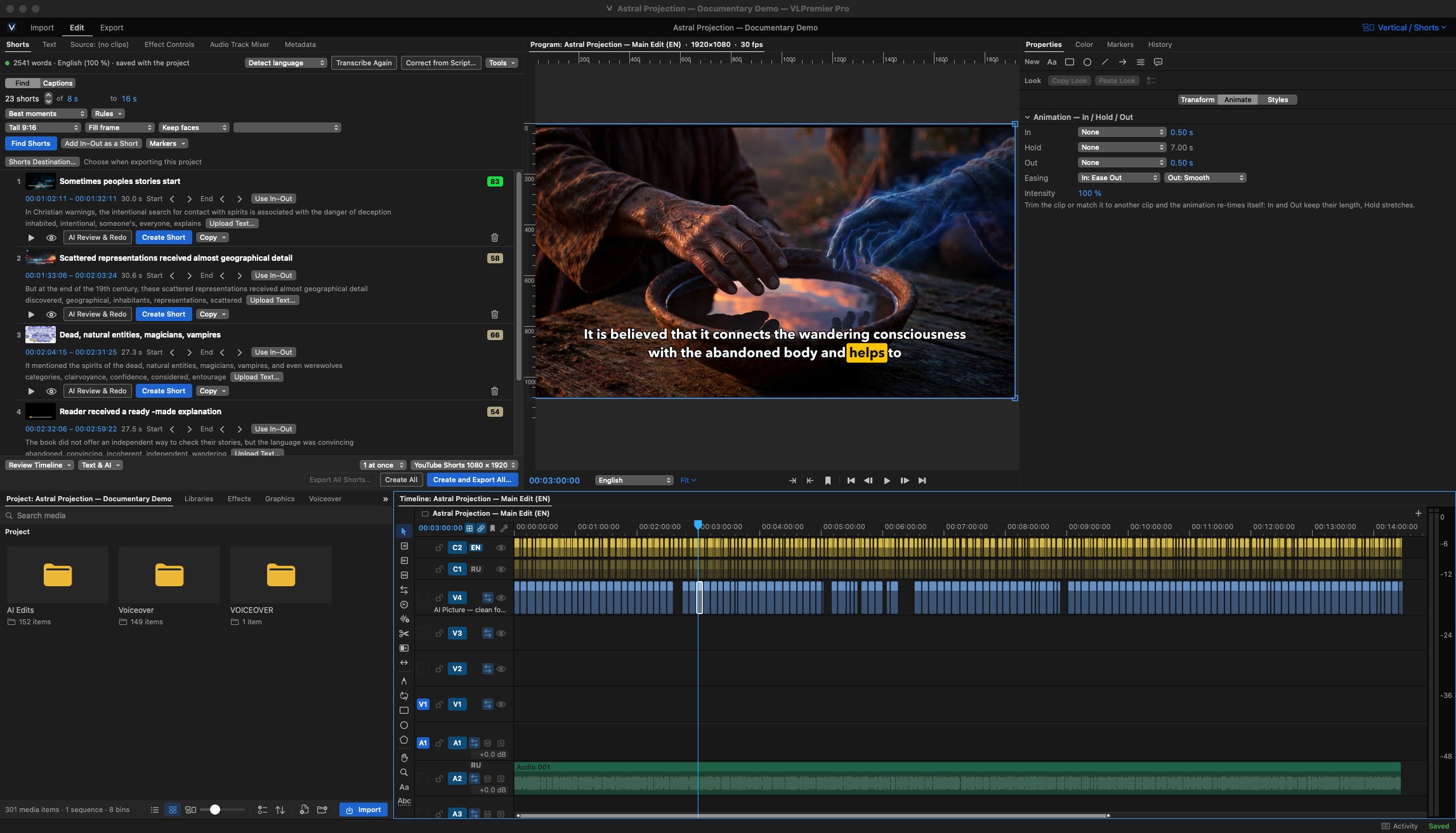Click the Transcribe Again button
Screen dimensions: 1456x833
coord(364,63)
